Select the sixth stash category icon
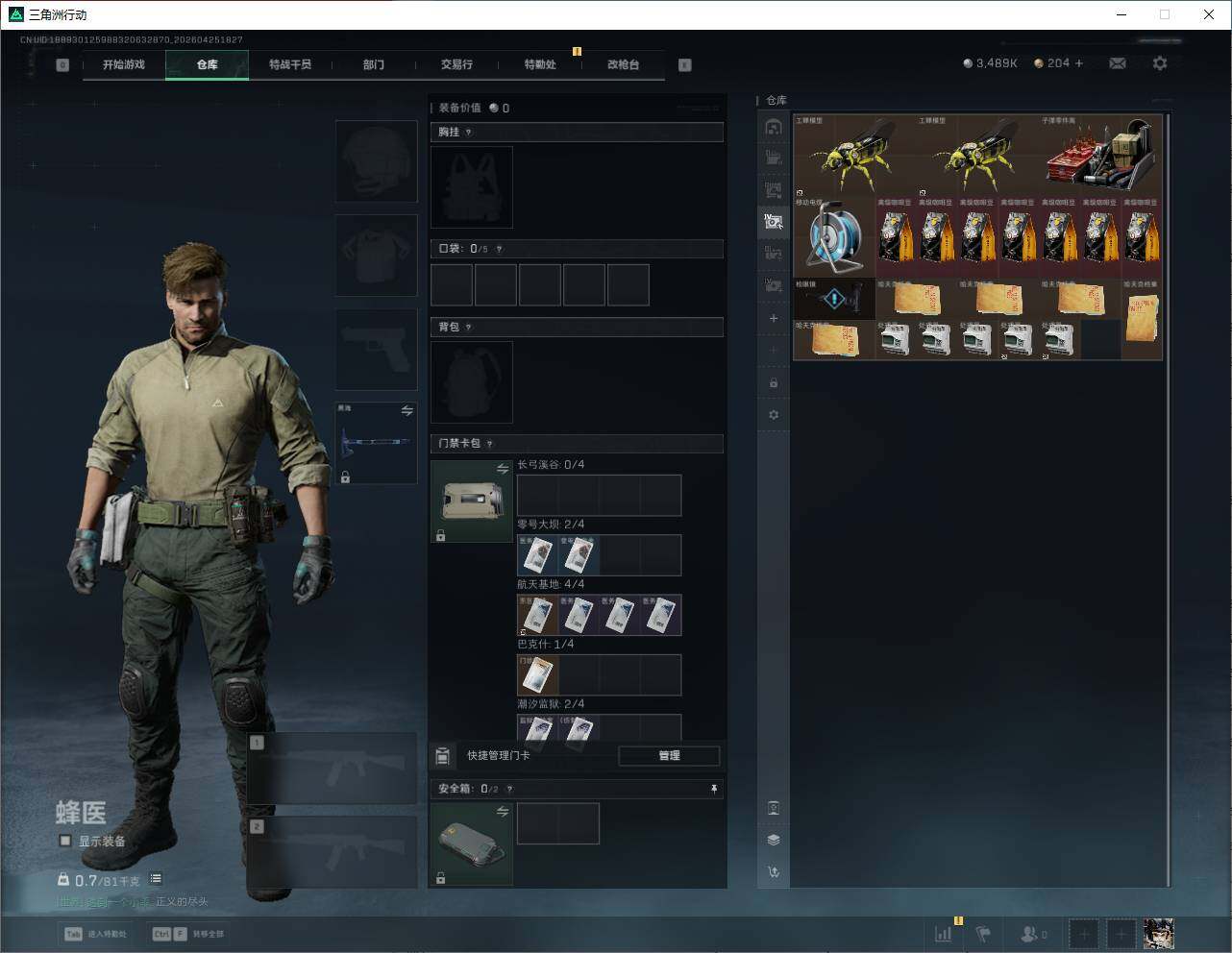This screenshot has width=1232, height=953. tap(774, 285)
